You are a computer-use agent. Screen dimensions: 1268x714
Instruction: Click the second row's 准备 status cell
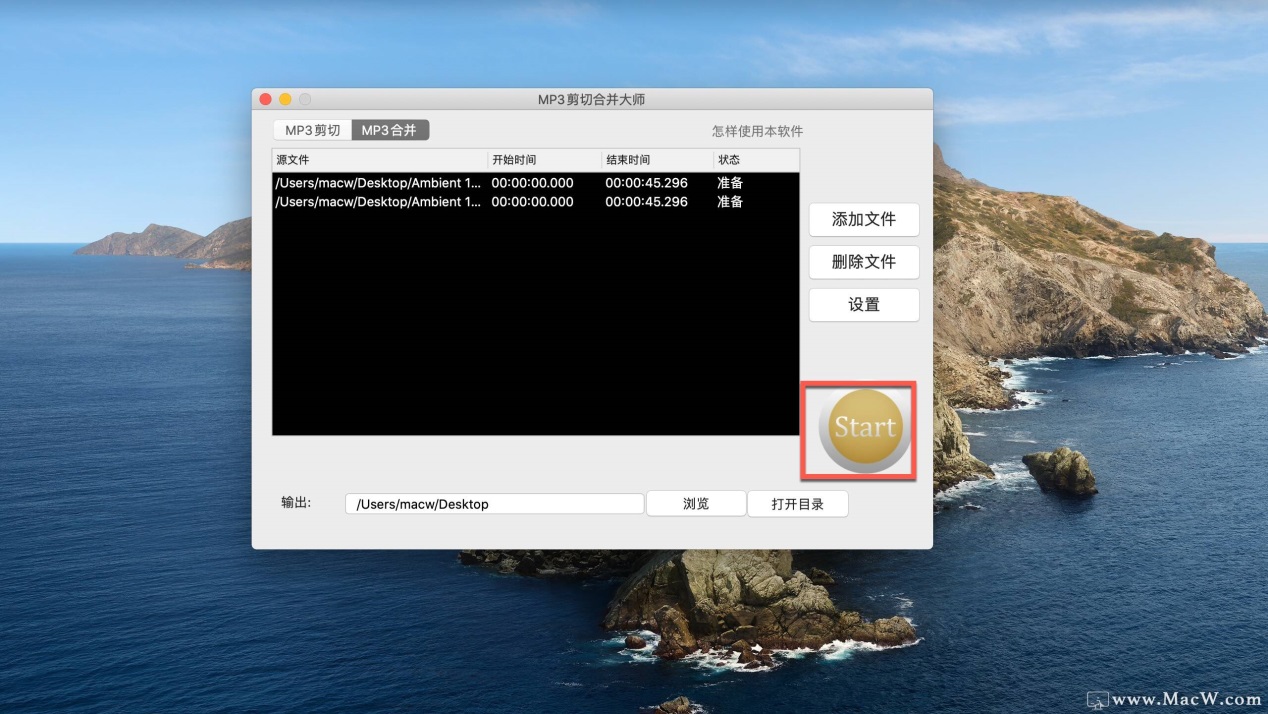[x=730, y=202]
